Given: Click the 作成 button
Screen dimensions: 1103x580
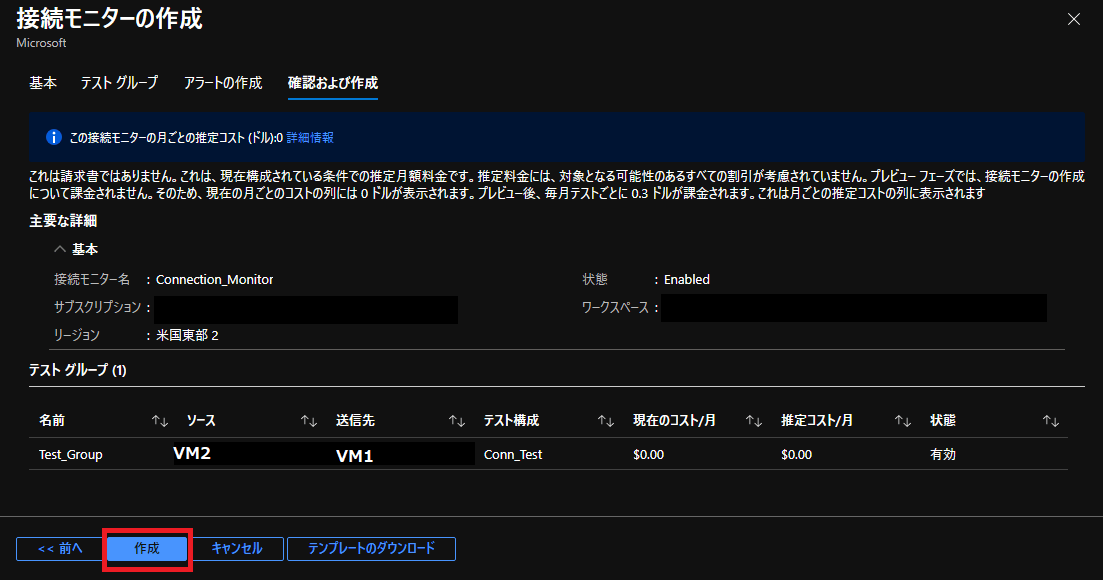Looking at the screenshot, I should 147,548.
